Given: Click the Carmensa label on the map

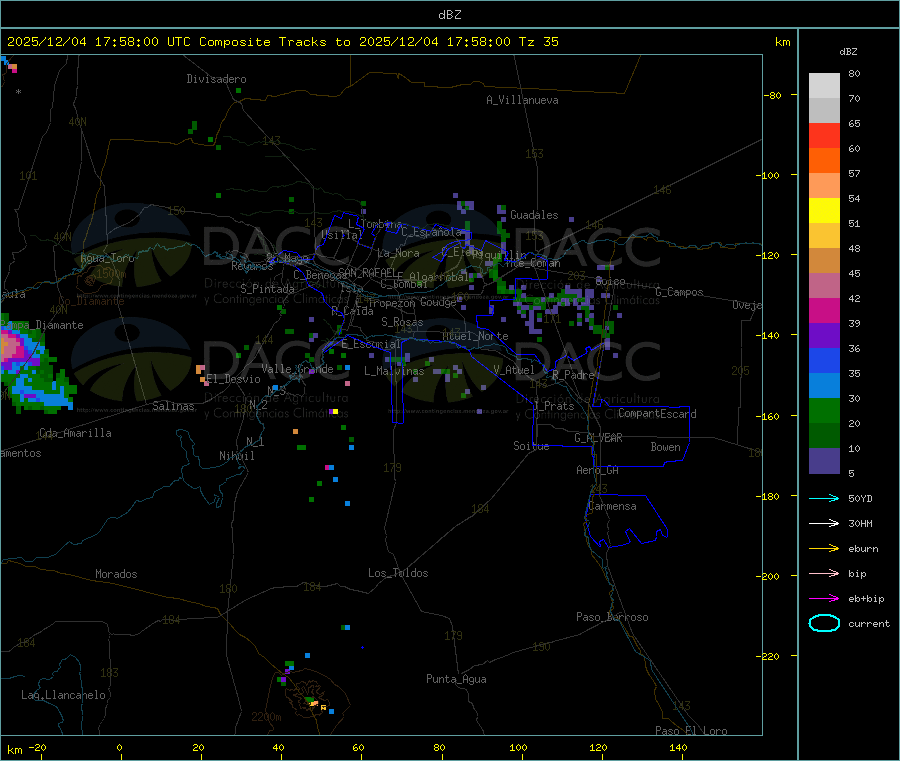Looking at the screenshot, I should click(612, 506).
